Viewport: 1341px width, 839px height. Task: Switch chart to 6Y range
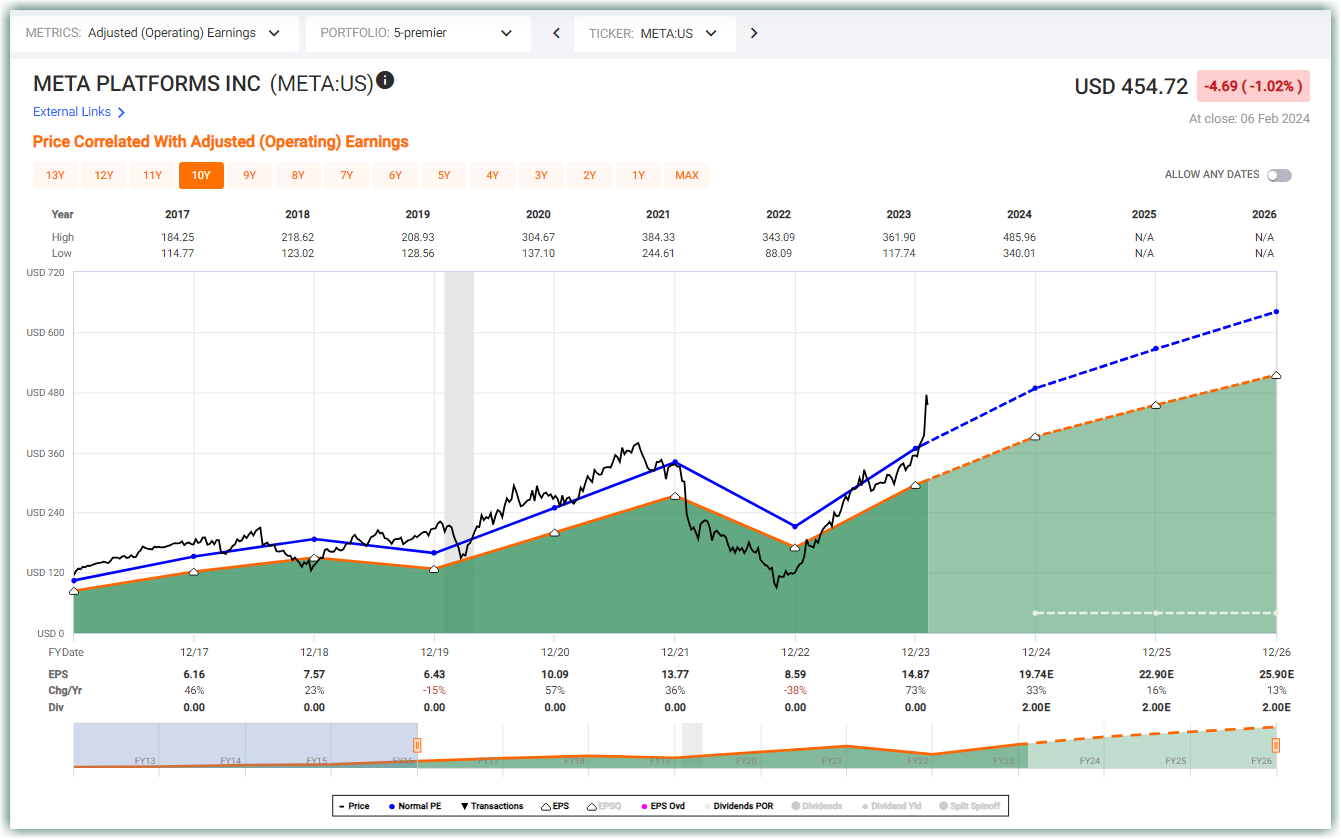coord(396,176)
